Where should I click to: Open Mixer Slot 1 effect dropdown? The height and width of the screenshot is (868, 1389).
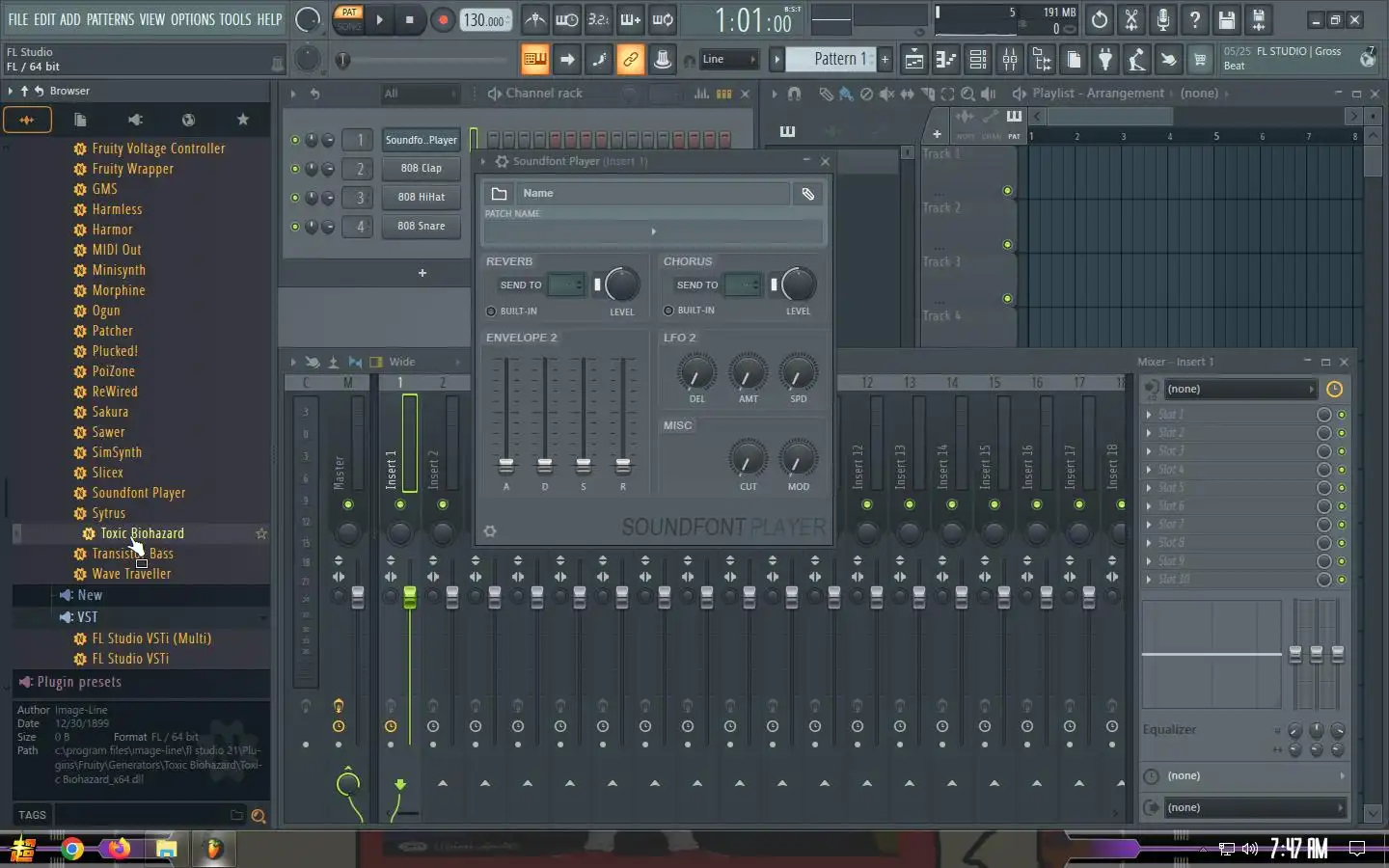point(1149,415)
